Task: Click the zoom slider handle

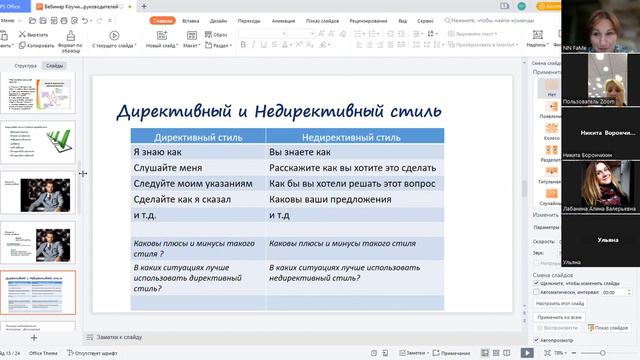Action: [x=602, y=353]
